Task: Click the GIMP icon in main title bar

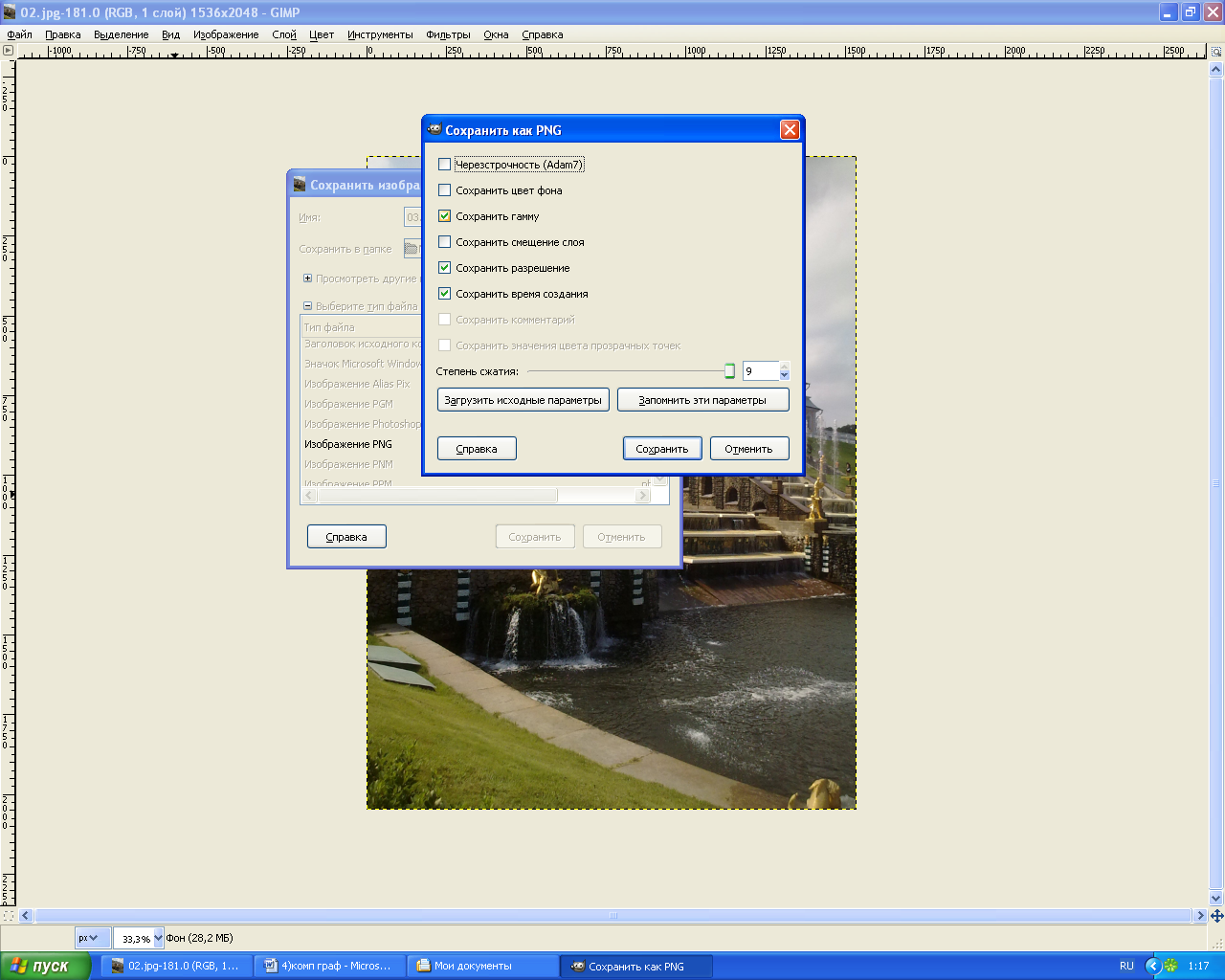Action: click(x=10, y=12)
